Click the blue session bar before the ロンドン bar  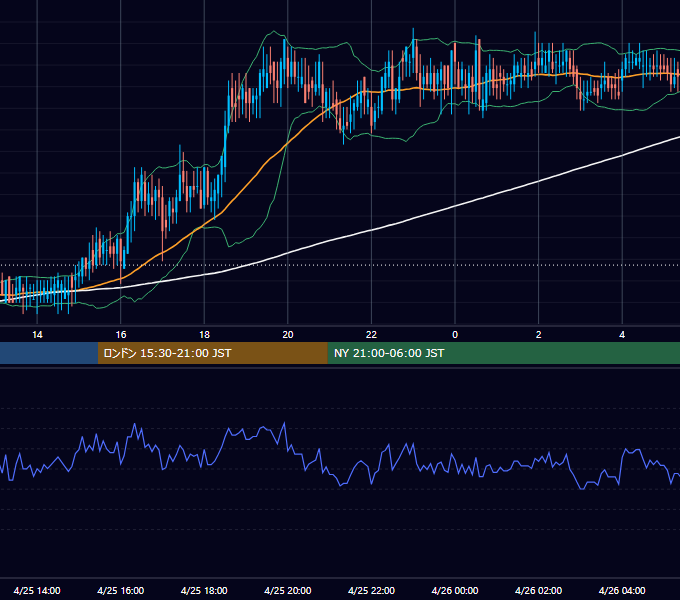(49, 353)
